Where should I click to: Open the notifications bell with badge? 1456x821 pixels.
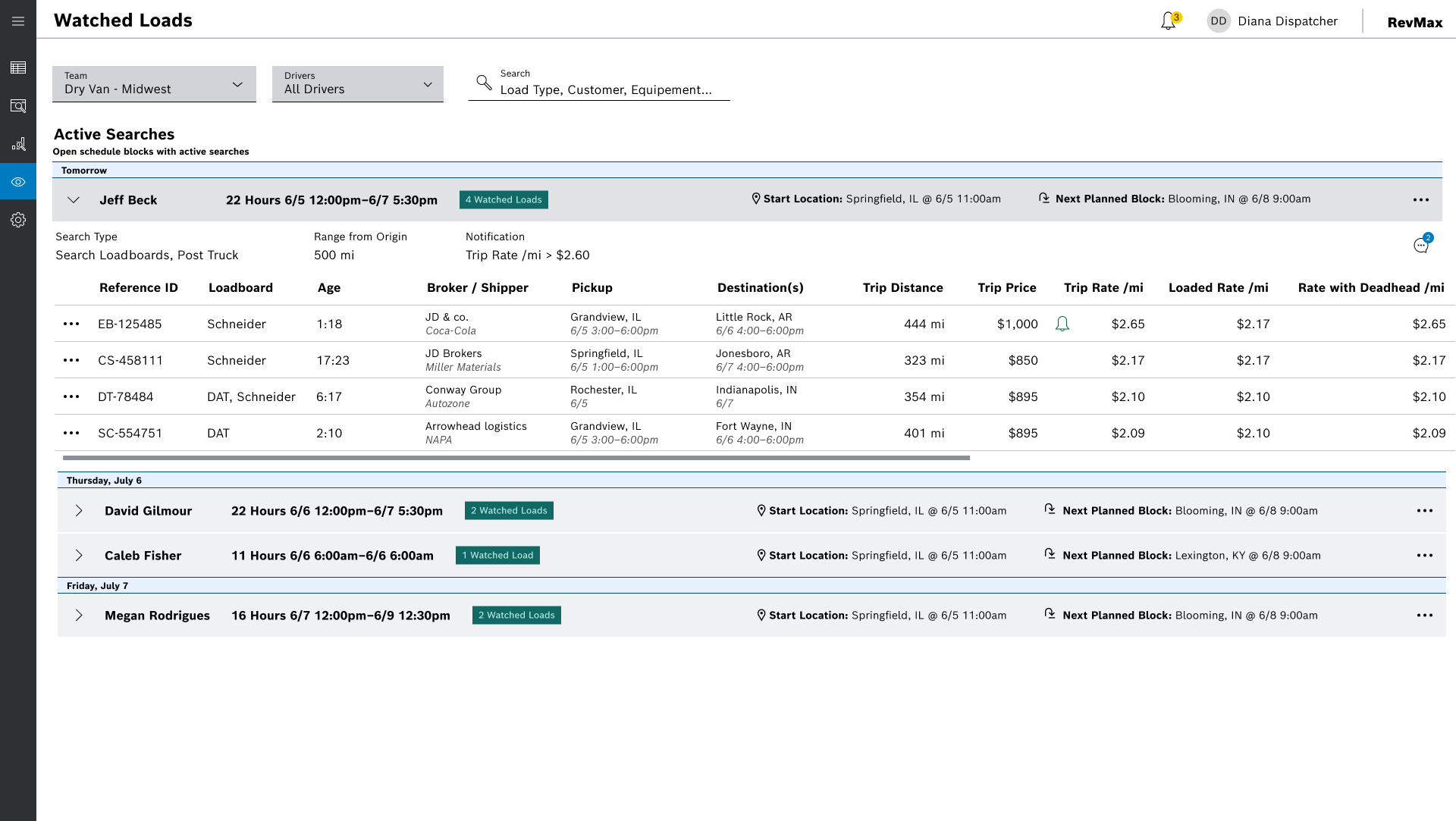[1169, 21]
